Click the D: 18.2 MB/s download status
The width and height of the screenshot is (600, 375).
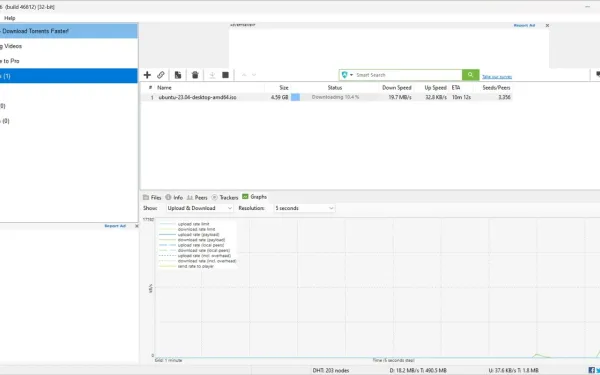418,370
